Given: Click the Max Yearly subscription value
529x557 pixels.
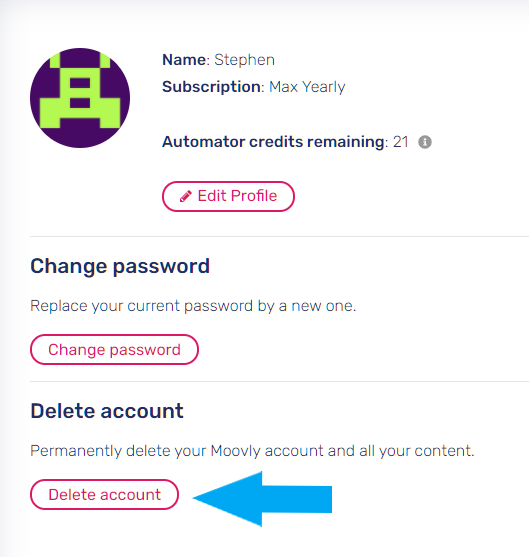Looking at the screenshot, I should pyautogui.click(x=307, y=87).
